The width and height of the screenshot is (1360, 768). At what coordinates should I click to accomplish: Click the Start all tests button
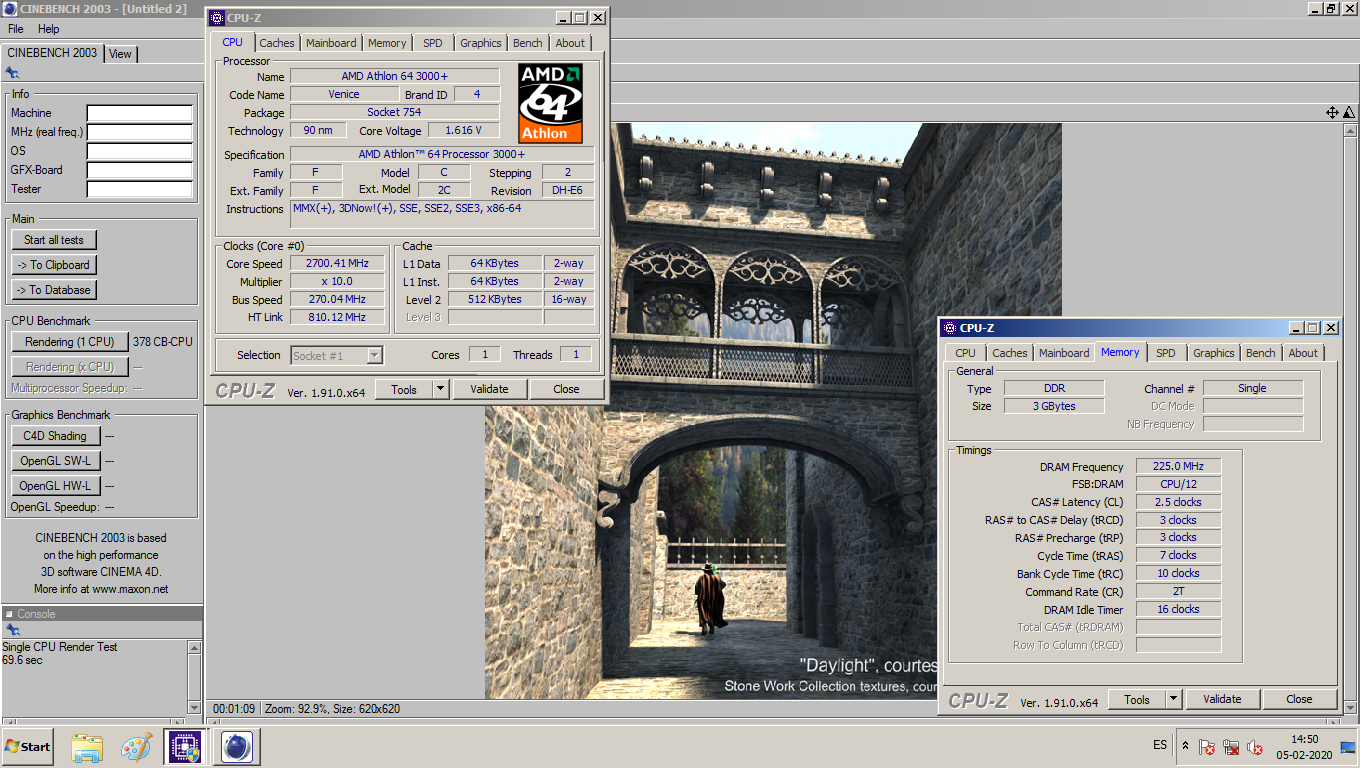[54, 240]
